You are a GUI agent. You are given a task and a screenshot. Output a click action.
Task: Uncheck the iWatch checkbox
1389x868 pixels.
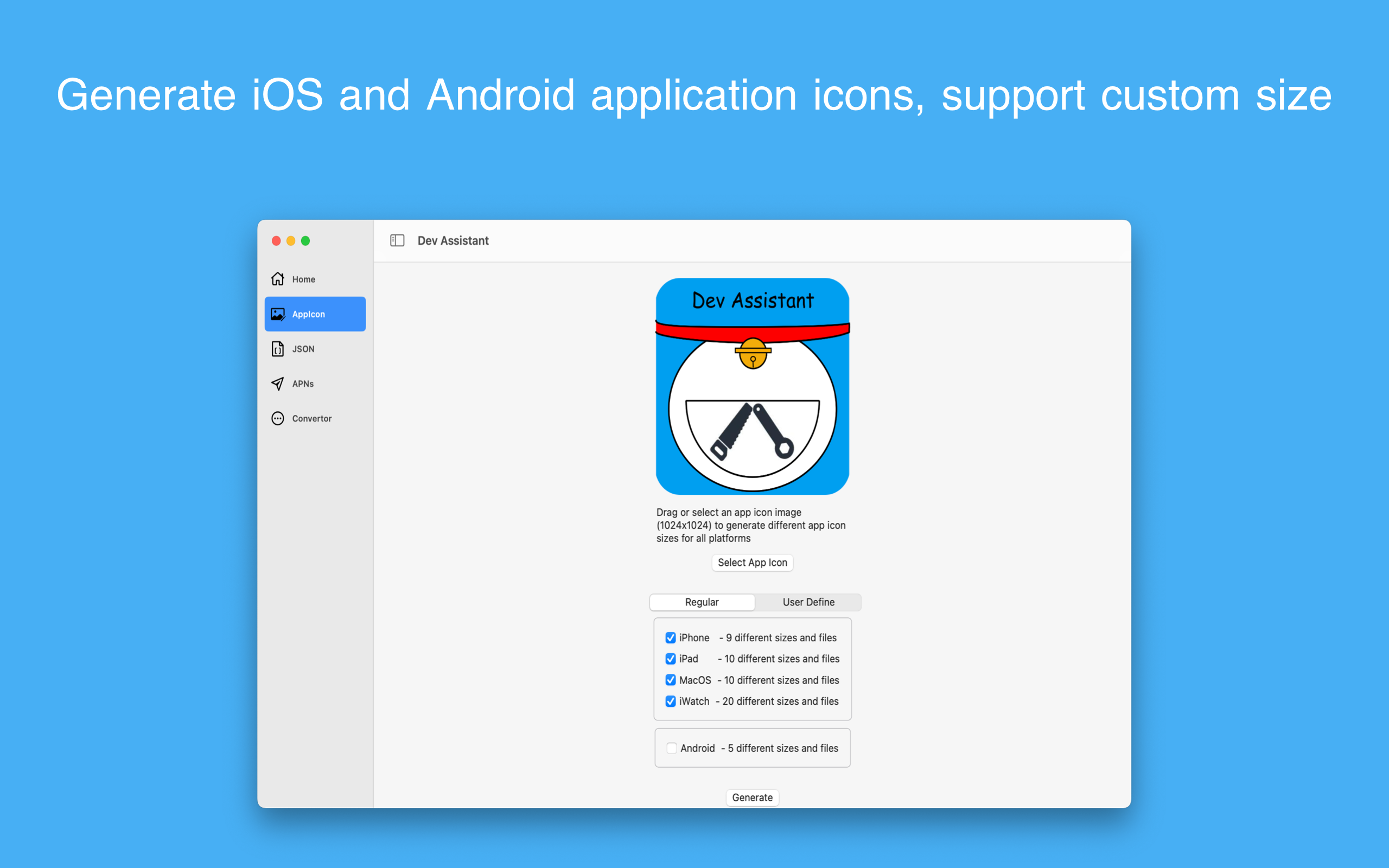[x=671, y=701]
